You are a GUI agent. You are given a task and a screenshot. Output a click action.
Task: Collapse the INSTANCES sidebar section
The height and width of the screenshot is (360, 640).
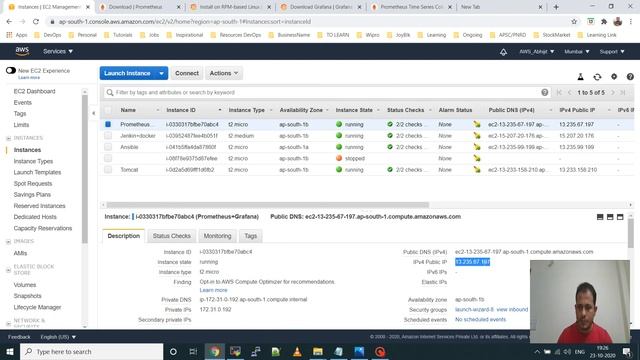9,138
